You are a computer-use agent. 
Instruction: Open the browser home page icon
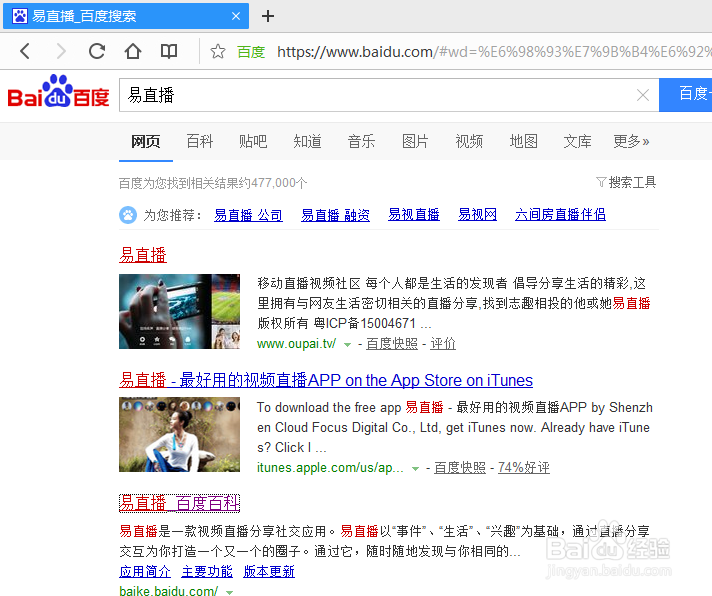[x=133, y=51]
